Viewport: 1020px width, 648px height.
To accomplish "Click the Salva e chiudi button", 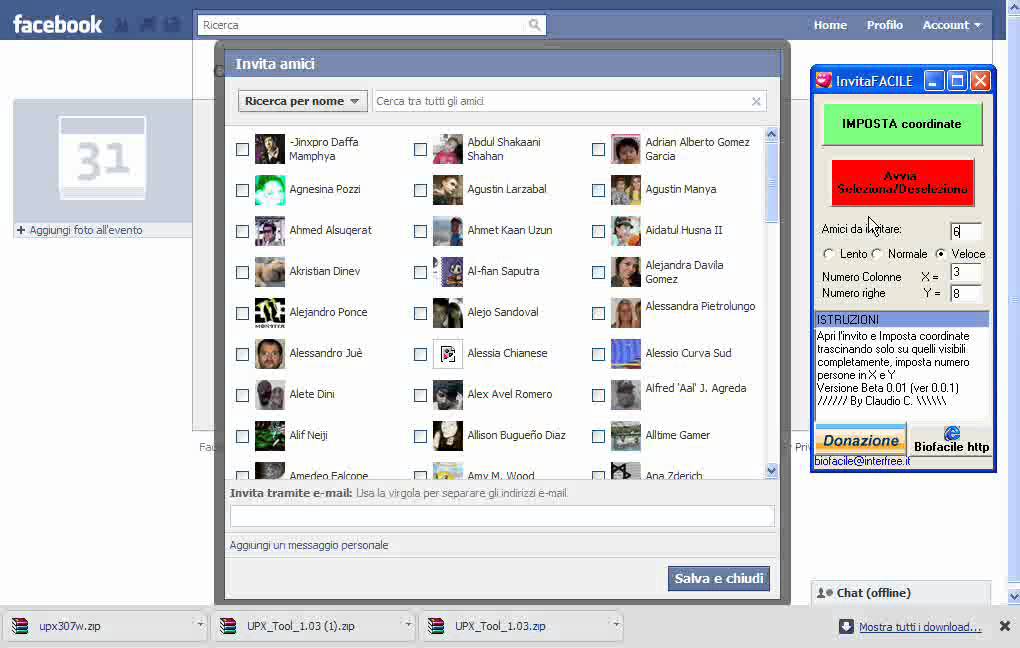I will click(719, 578).
